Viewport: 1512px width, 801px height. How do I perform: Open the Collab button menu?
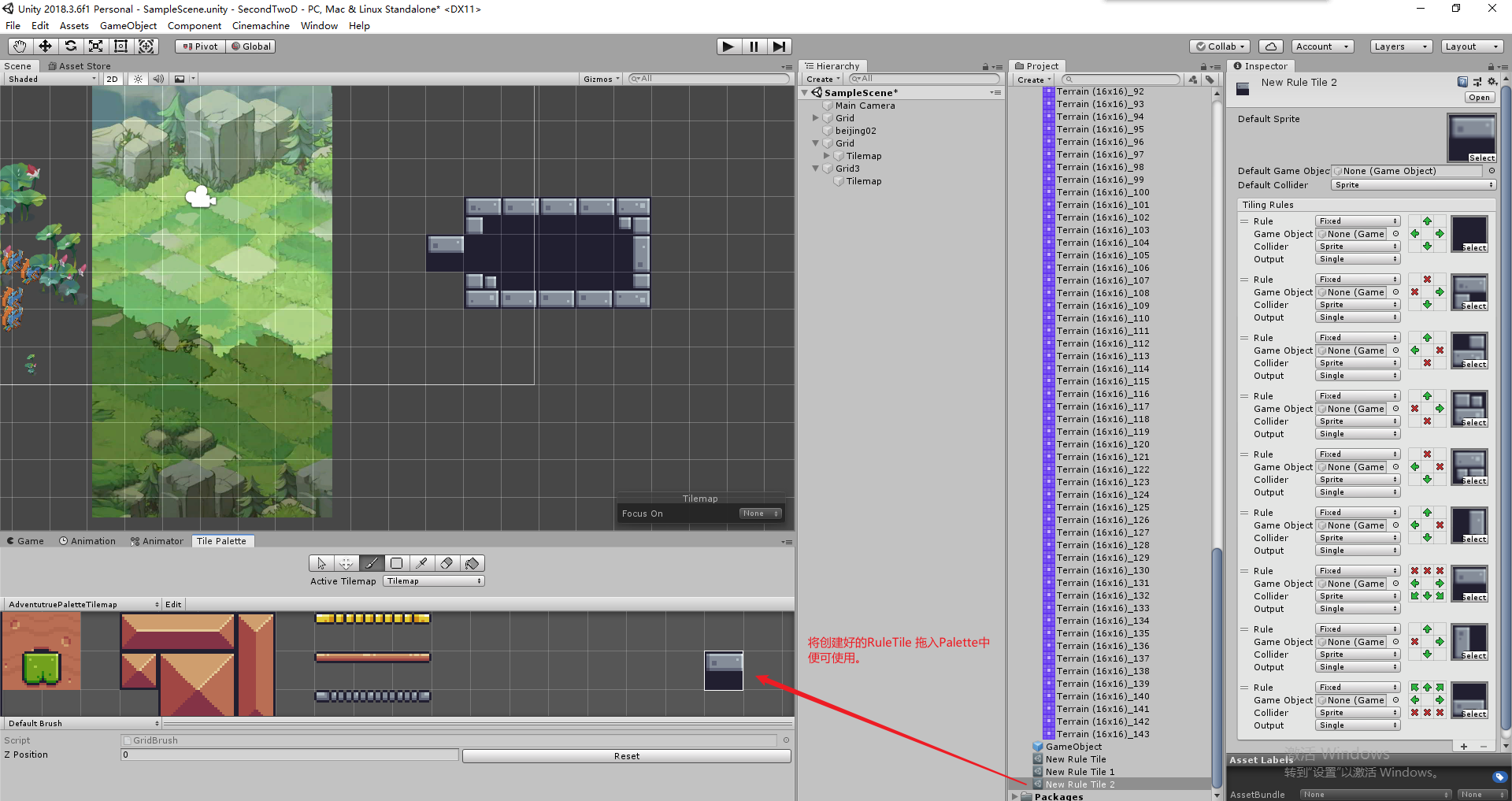[1221, 46]
